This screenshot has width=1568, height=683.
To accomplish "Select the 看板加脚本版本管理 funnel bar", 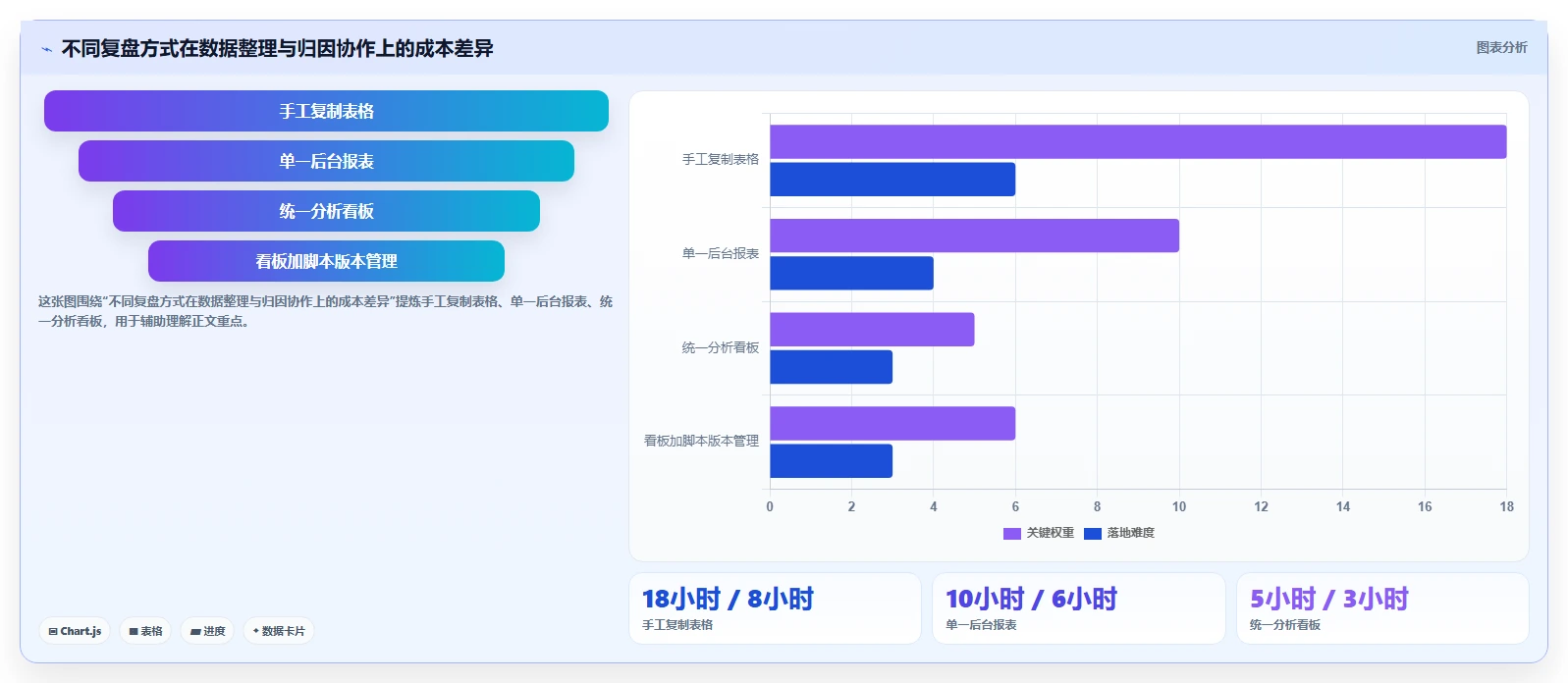I will 326,261.
